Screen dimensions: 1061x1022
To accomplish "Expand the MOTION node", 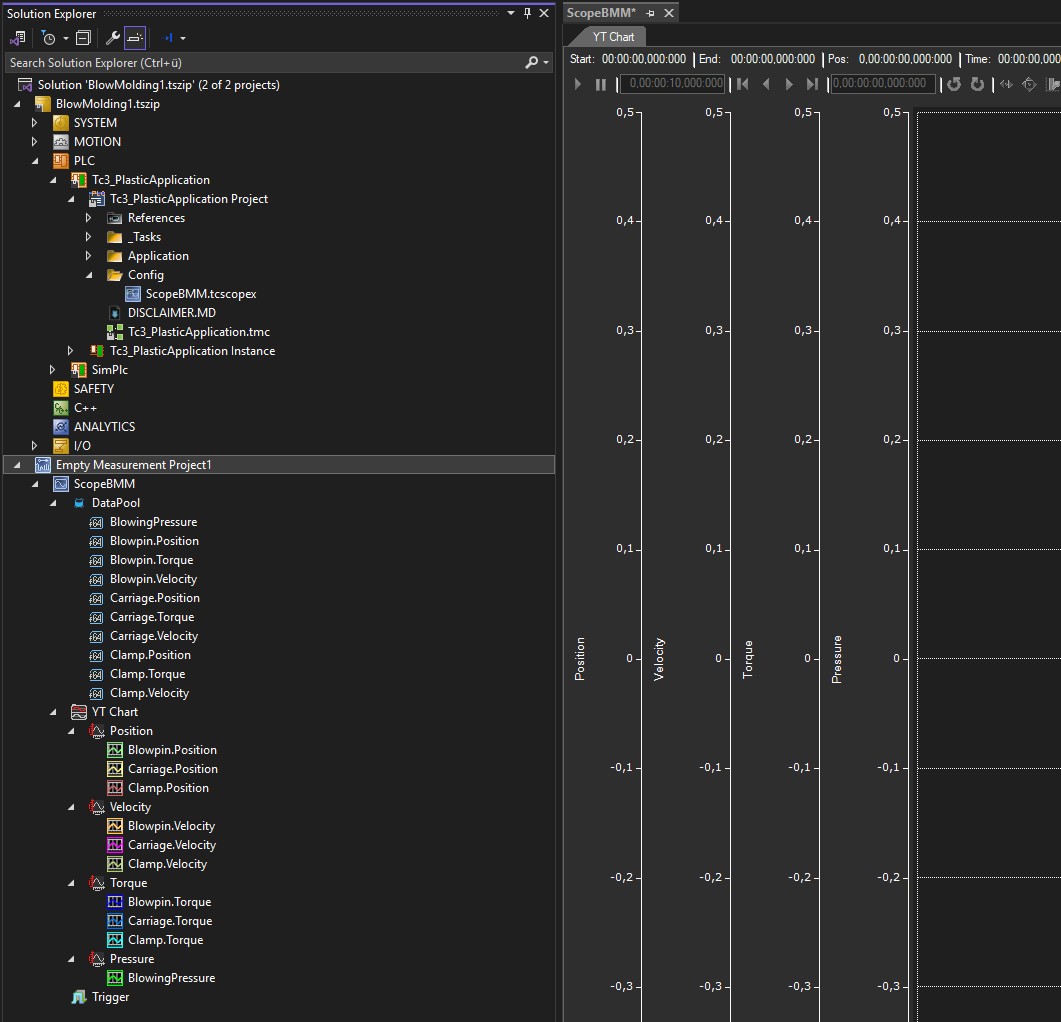I will 35,141.
